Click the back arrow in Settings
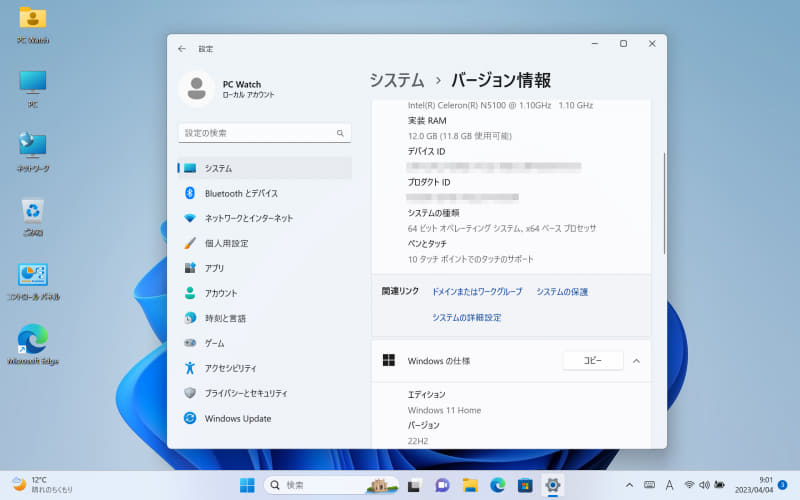The image size is (800, 500). (182, 49)
